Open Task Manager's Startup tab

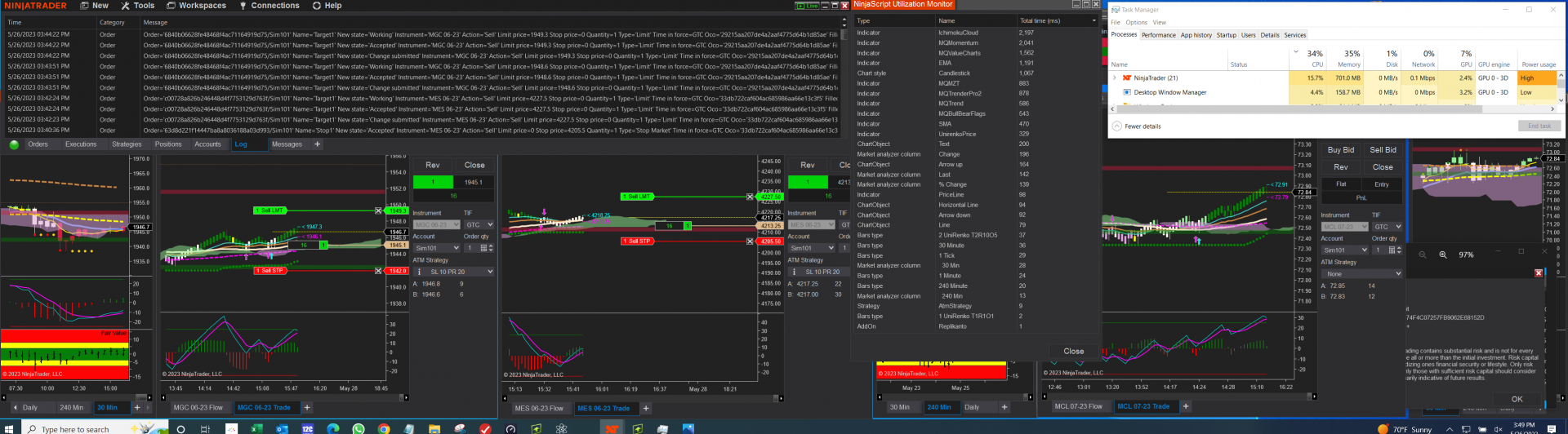coord(1226,35)
